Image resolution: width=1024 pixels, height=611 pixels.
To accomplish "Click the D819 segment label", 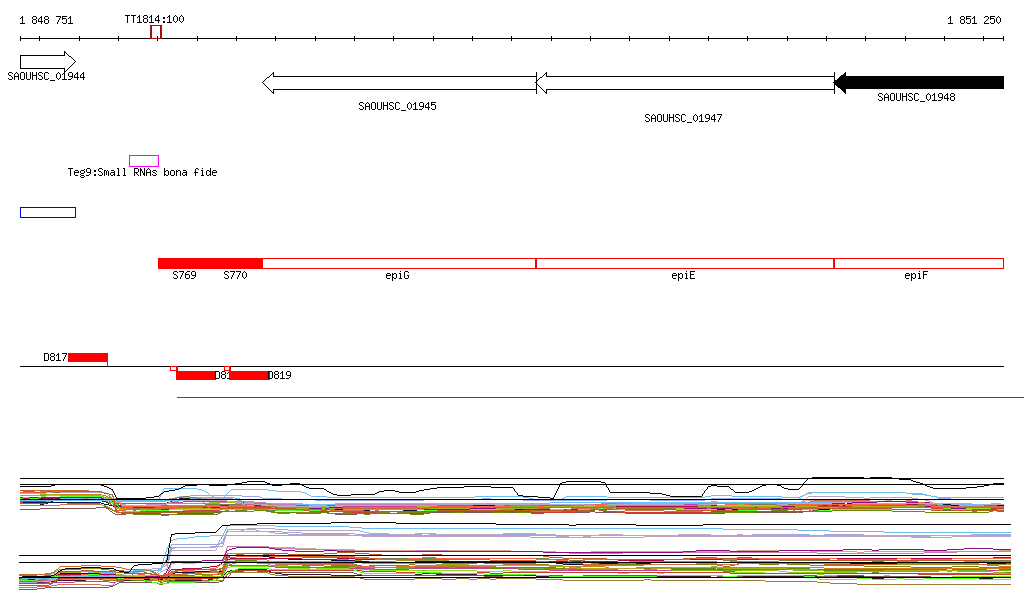I will click(280, 376).
